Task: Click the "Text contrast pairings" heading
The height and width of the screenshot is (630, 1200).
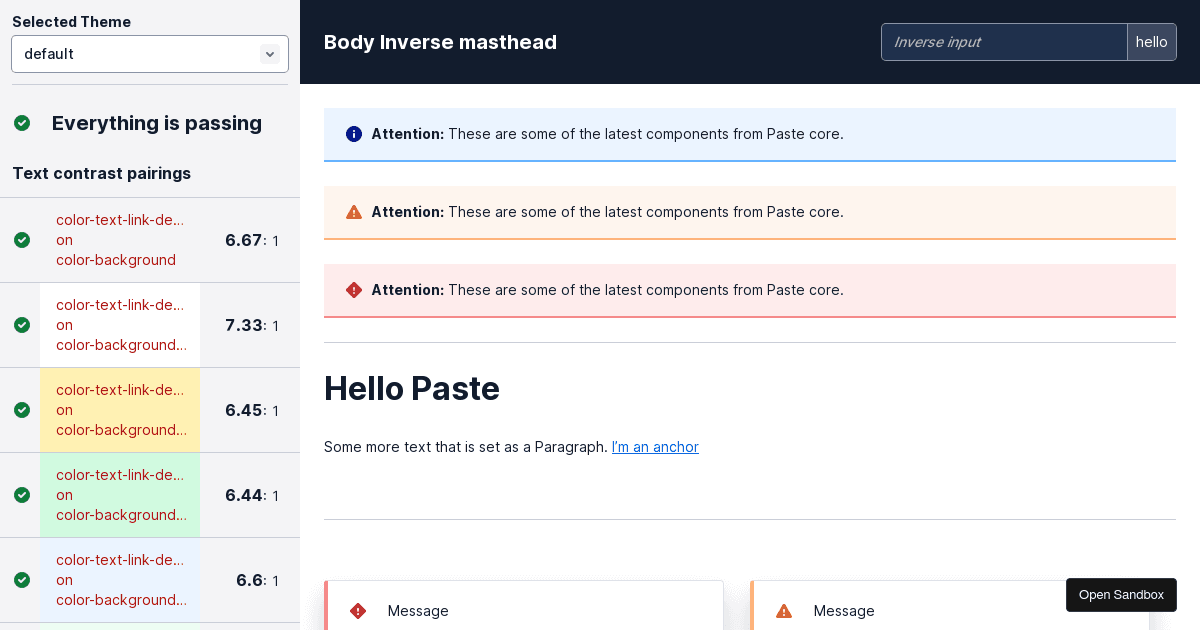Action: pyautogui.click(x=101, y=173)
